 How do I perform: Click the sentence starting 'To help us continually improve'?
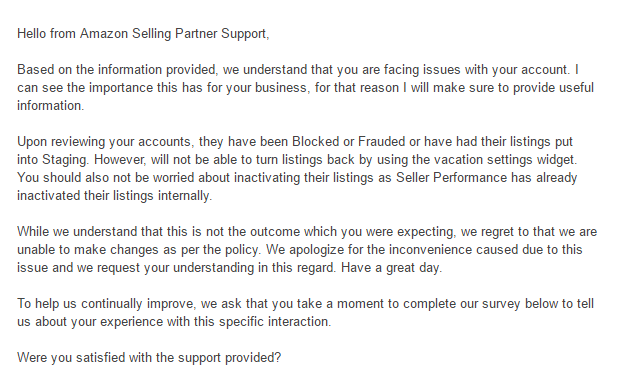click(305, 312)
